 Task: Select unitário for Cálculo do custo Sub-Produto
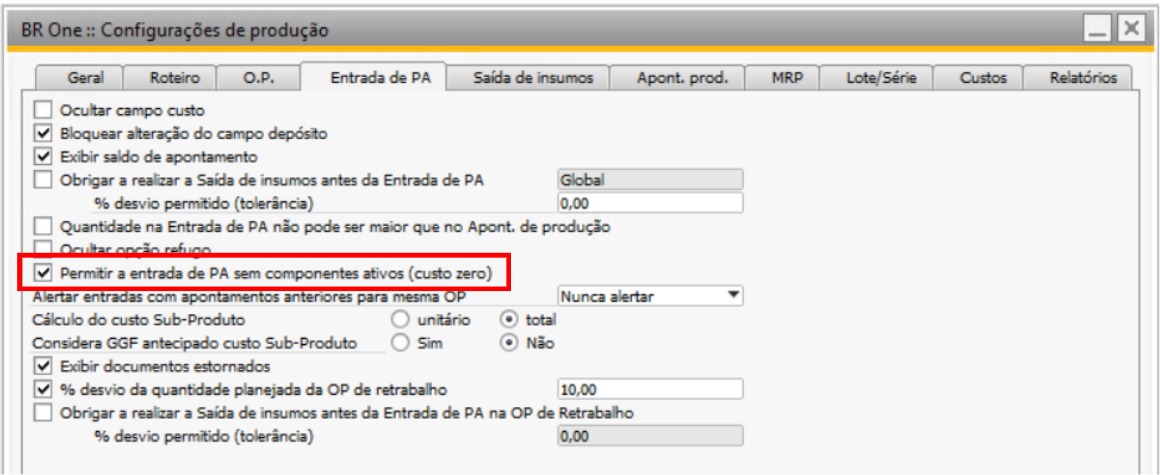400,320
